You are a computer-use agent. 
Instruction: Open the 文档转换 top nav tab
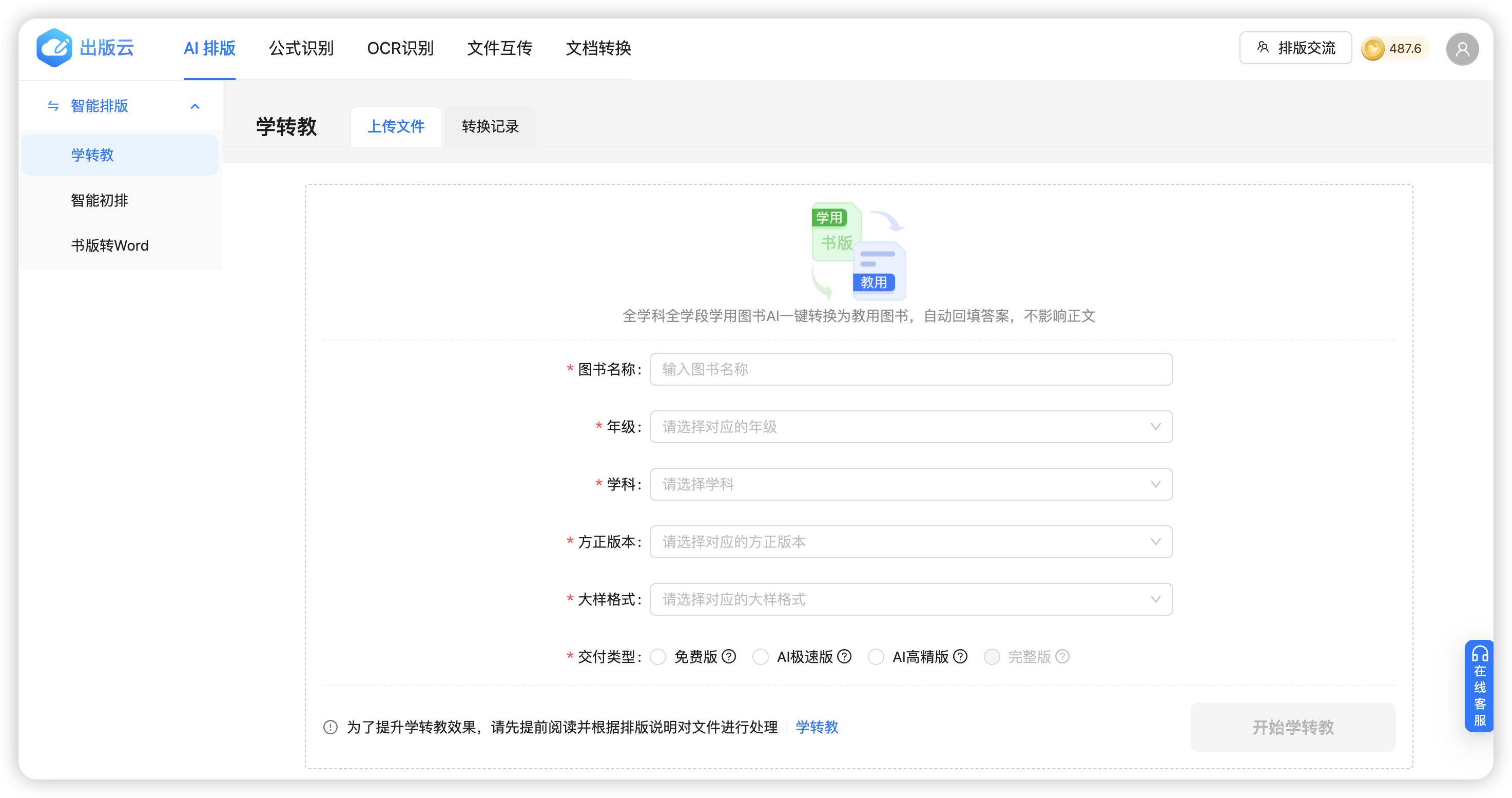pos(598,48)
